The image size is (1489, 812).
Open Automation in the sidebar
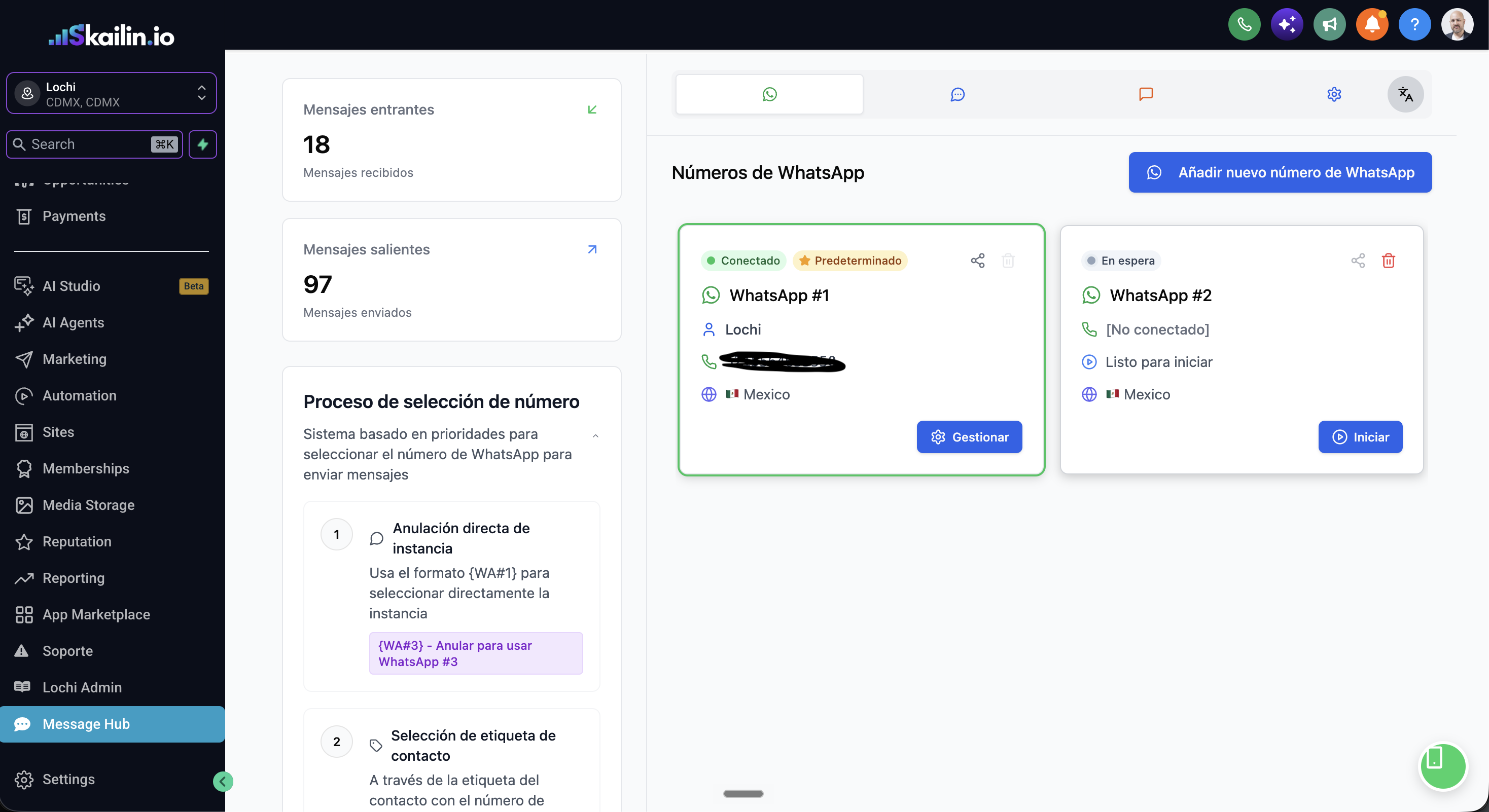pos(112,395)
